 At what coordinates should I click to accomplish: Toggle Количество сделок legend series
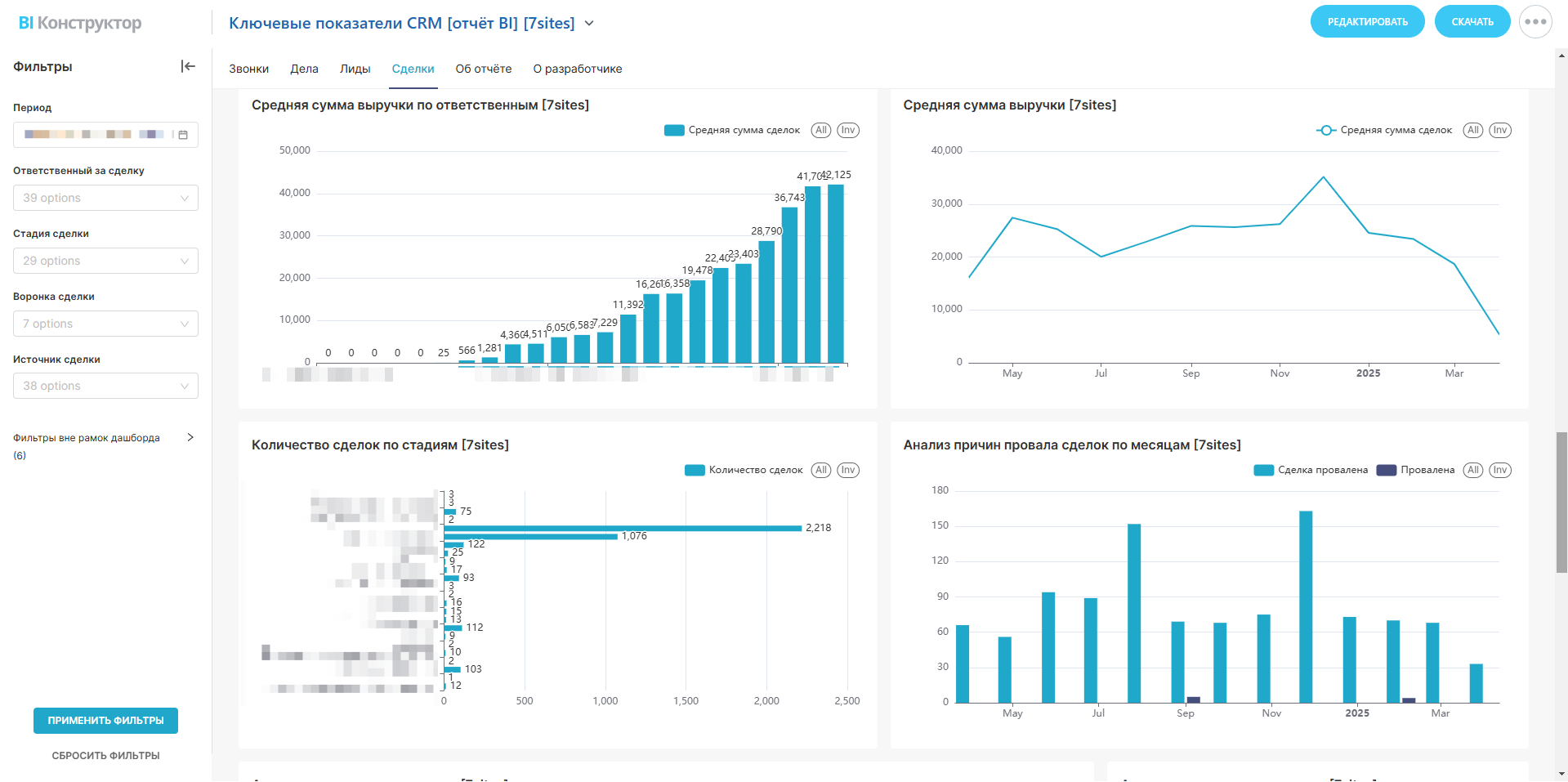click(x=744, y=470)
